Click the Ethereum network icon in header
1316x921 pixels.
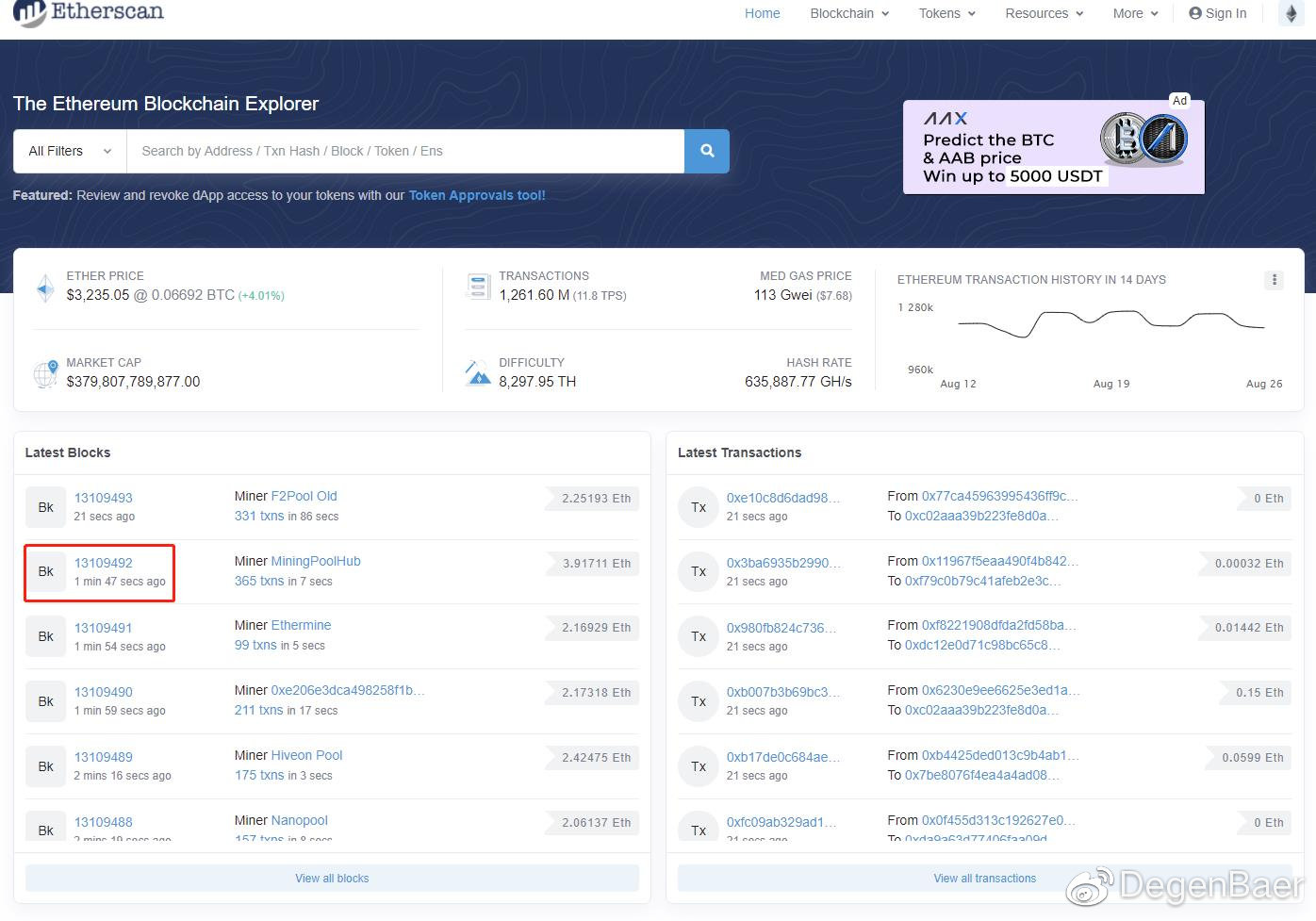[x=1291, y=13]
